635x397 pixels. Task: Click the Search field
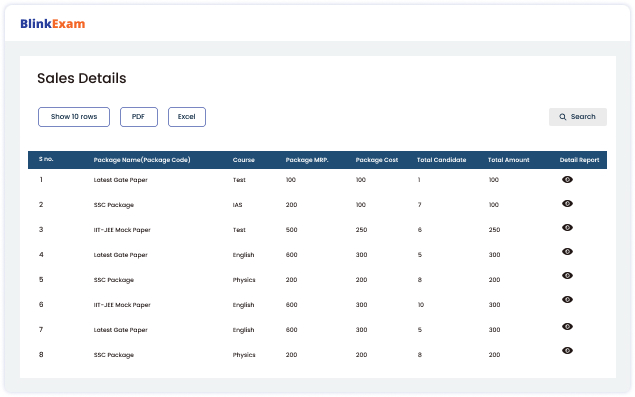pos(577,117)
